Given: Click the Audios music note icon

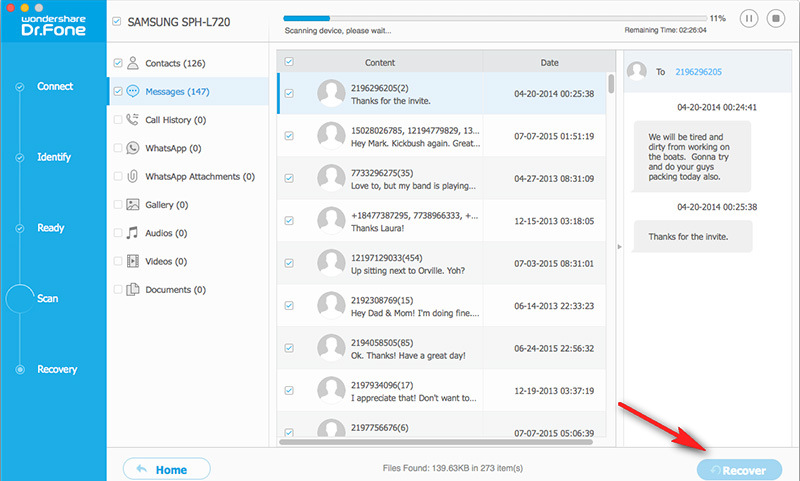Looking at the screenshot, I should click(133, 233).
